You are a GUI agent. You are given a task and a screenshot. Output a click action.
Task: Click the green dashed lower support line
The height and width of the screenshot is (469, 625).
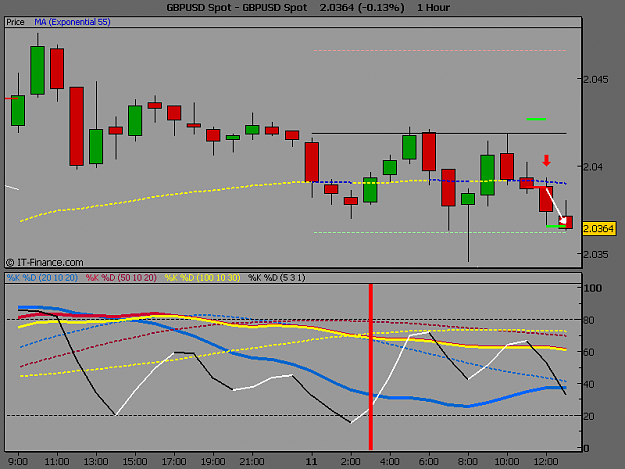pyautogui.click(x=440, y=232)
